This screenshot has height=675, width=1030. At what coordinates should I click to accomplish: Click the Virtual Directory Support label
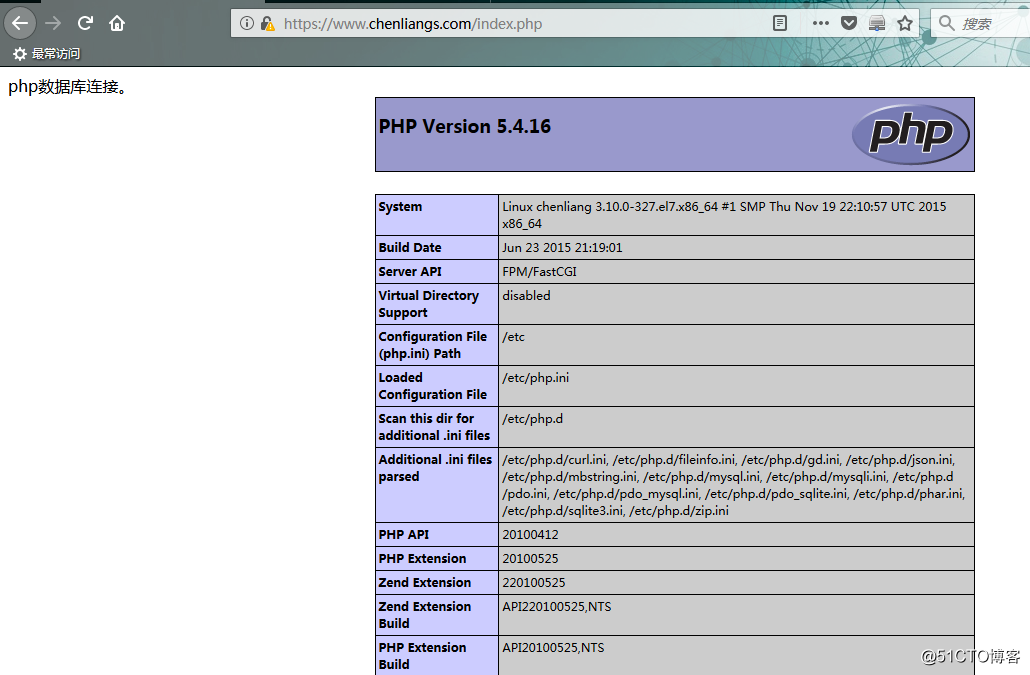click(428, 304)
